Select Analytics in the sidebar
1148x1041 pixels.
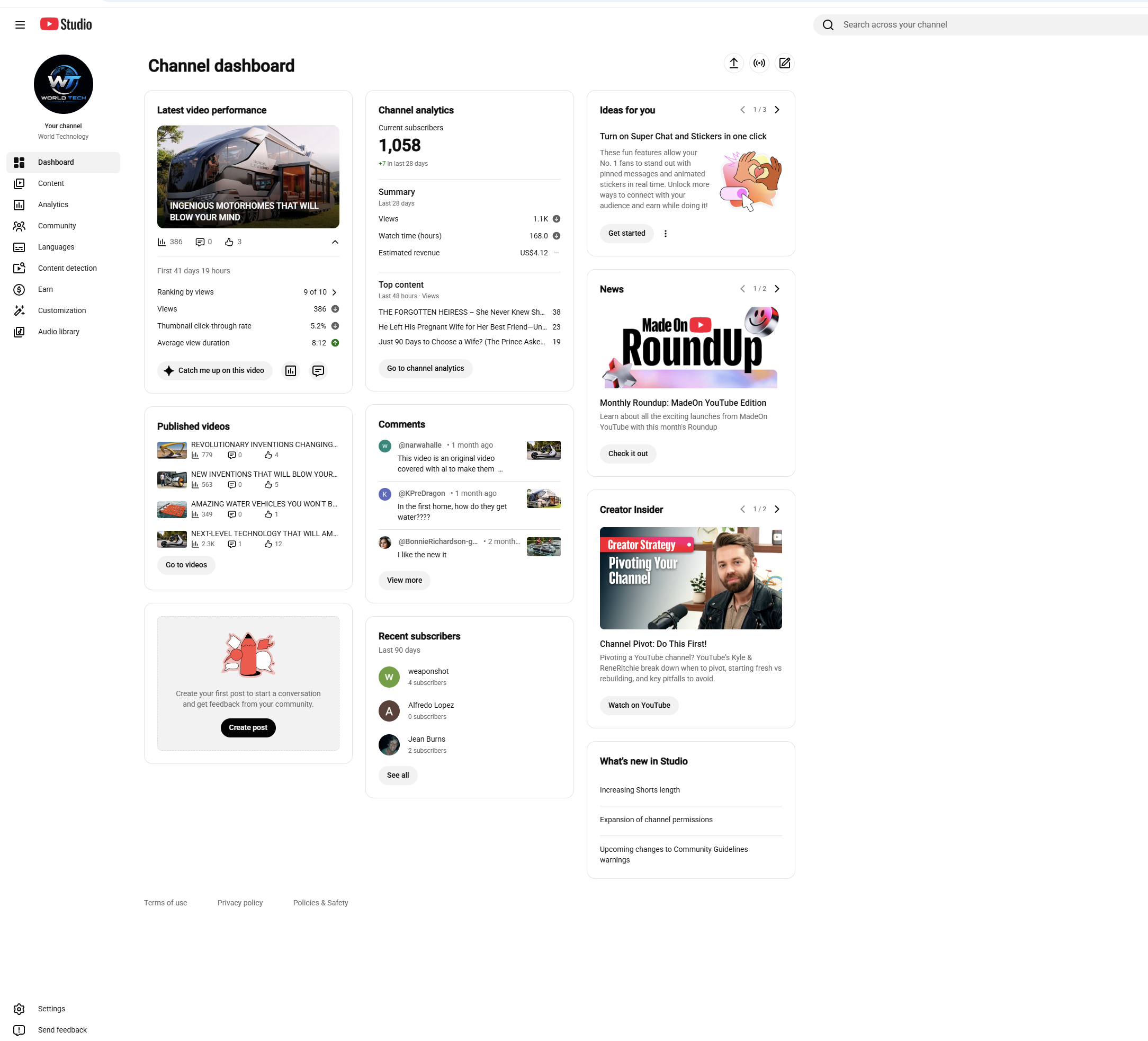point(63,204)
